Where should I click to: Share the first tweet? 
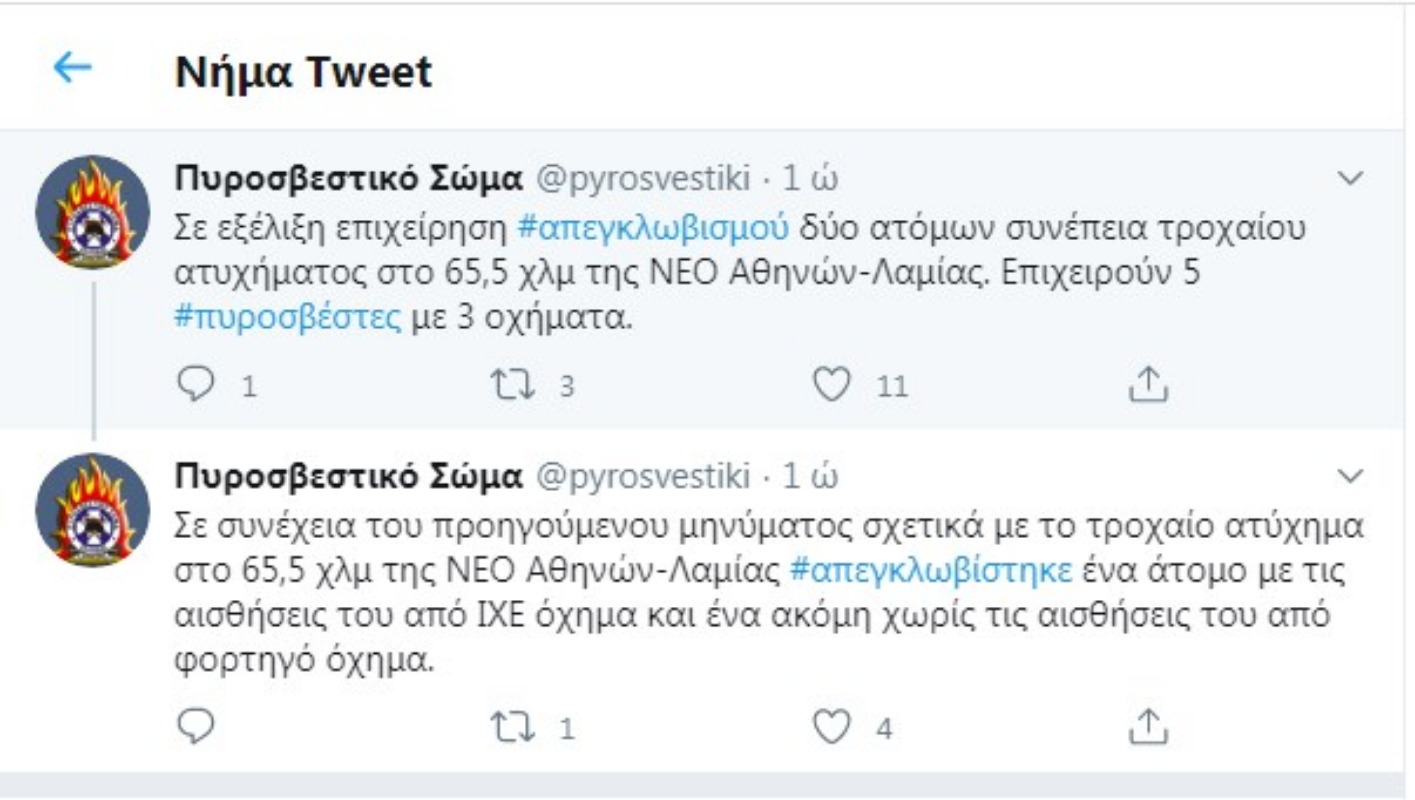[1148, 385]
